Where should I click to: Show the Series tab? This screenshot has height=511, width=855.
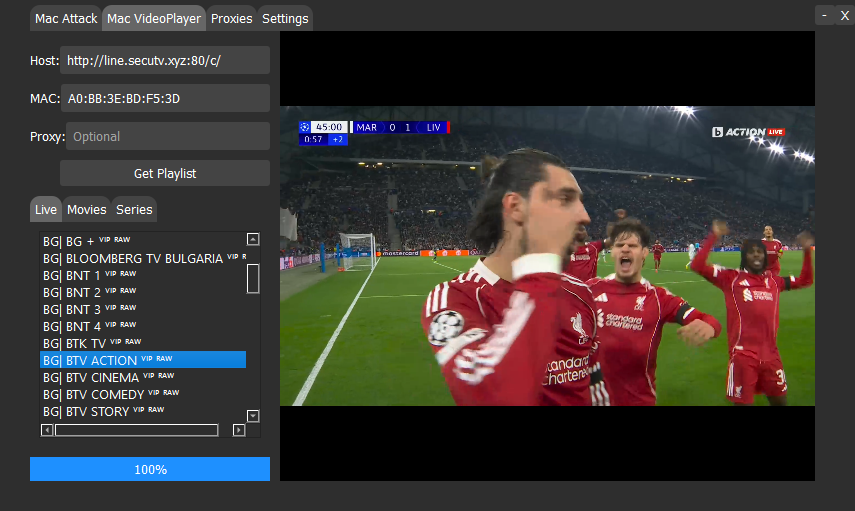[134, 209]
